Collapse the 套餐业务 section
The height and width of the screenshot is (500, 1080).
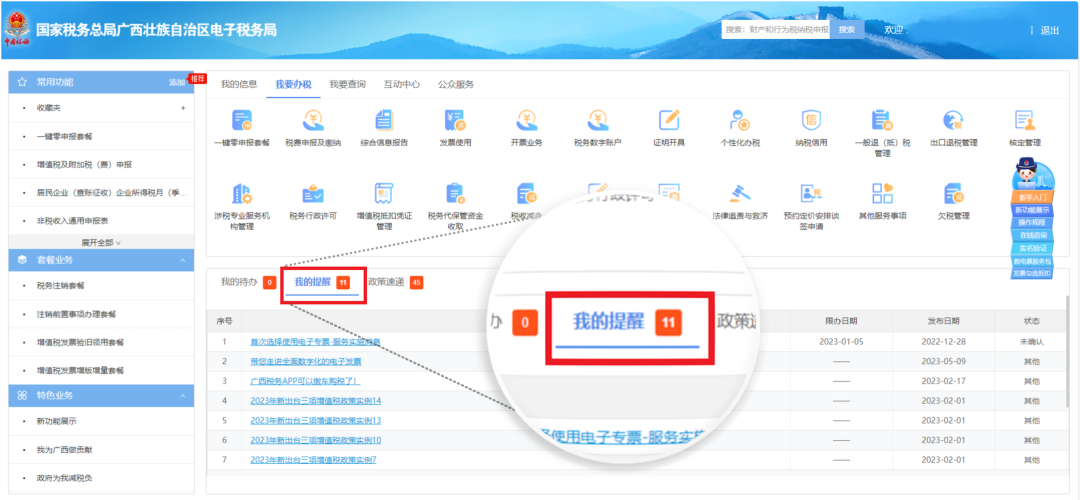(x=182, y=260)
